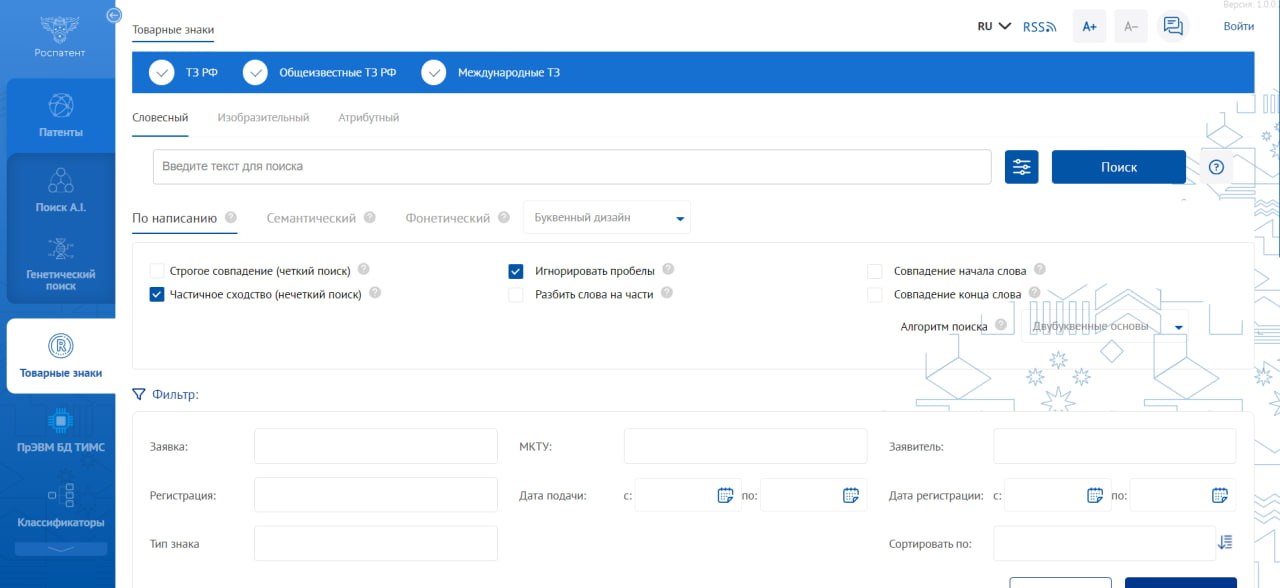Switch to Изобразительный tab

(x=263, y=118)
